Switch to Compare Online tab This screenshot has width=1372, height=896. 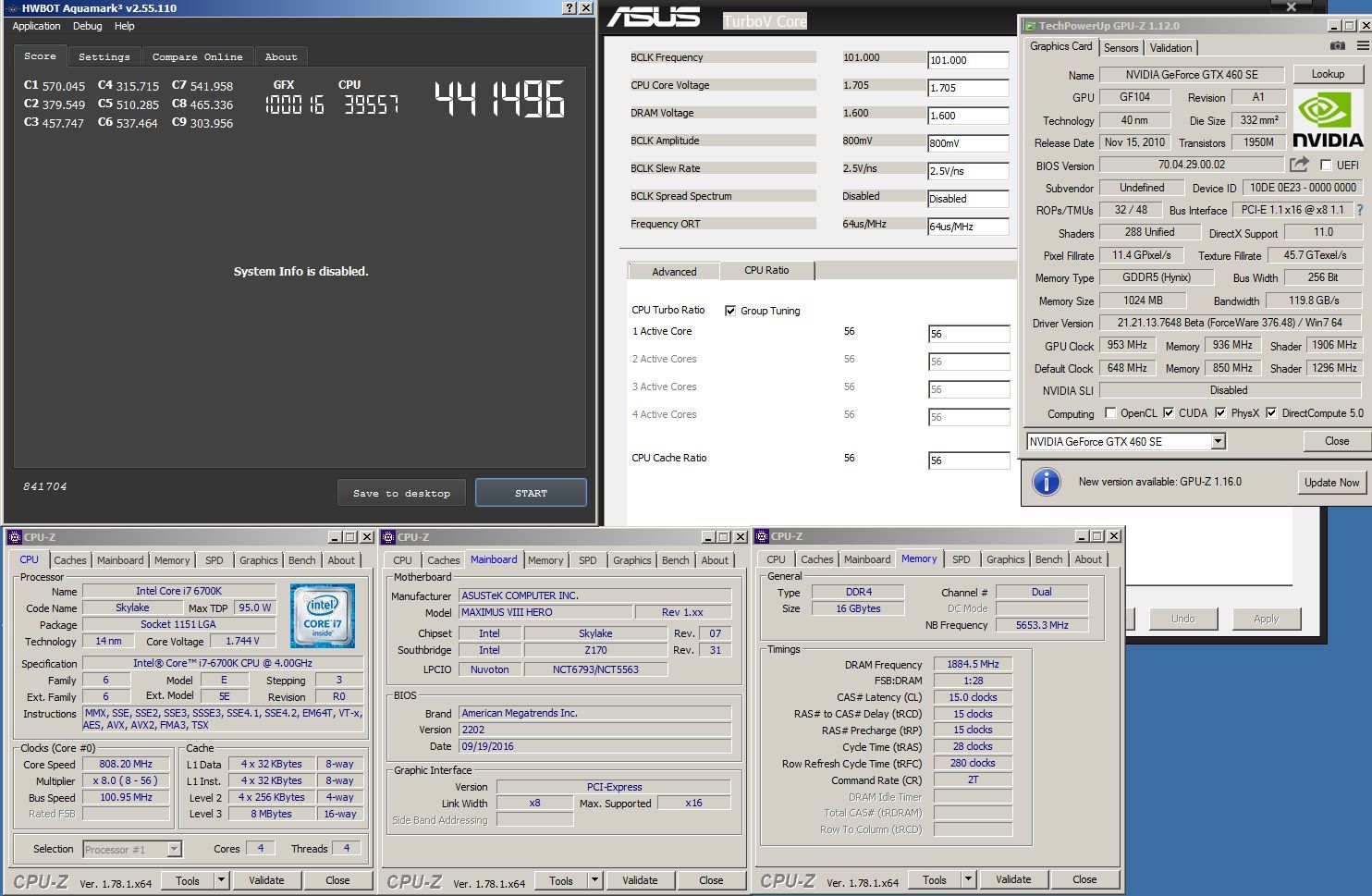click(198, 56)
